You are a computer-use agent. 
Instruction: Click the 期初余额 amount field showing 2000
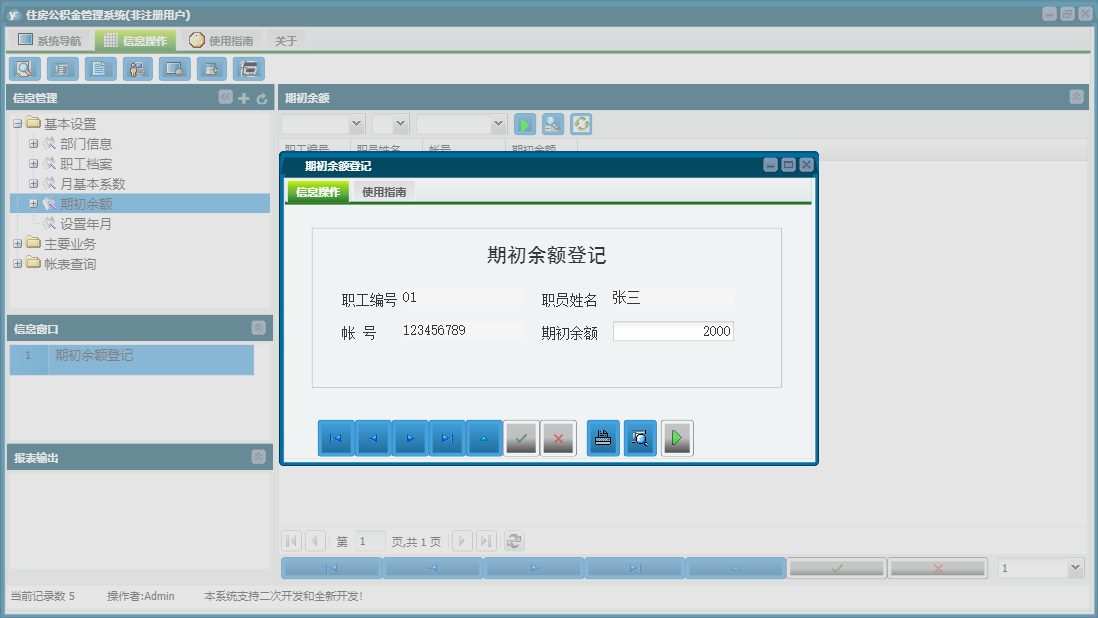pos(673,331)
